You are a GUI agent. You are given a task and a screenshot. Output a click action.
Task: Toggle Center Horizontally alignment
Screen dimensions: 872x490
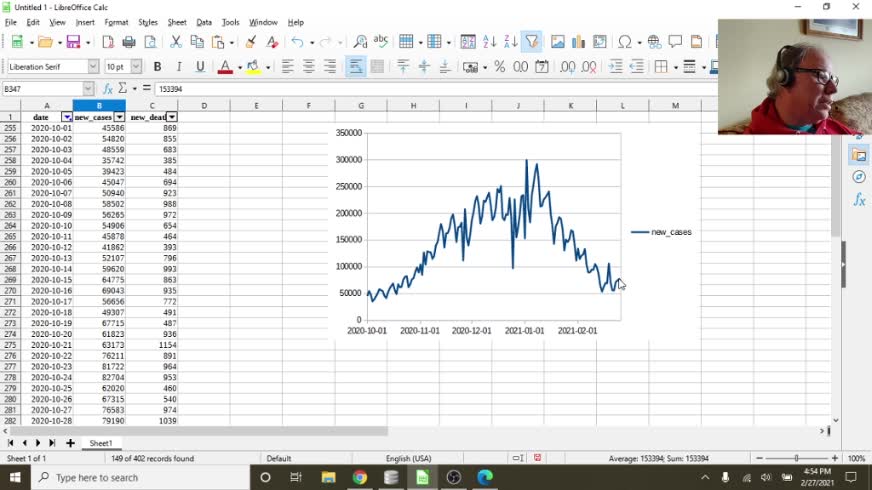tap(309, 67)
